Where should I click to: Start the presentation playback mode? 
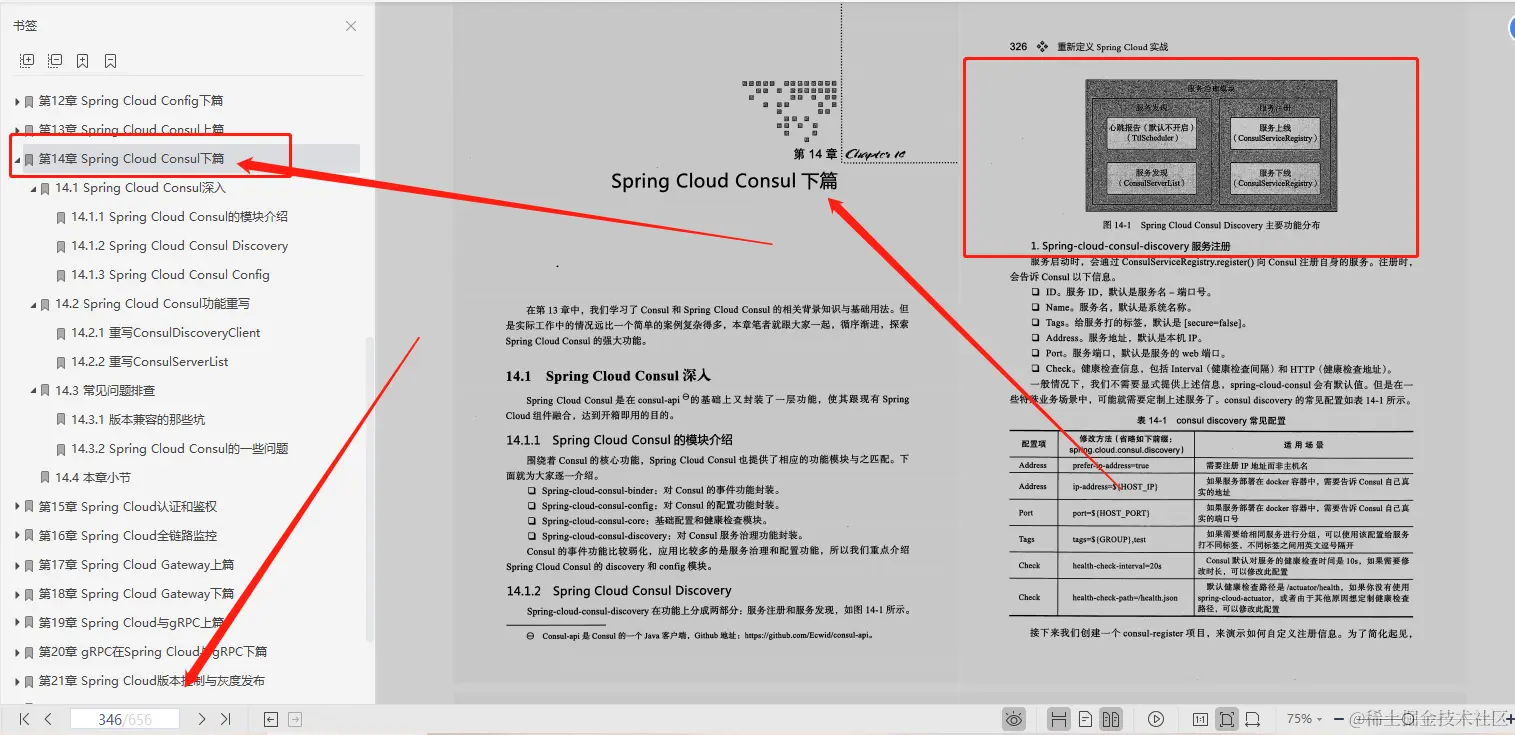tap(1154, 719)
